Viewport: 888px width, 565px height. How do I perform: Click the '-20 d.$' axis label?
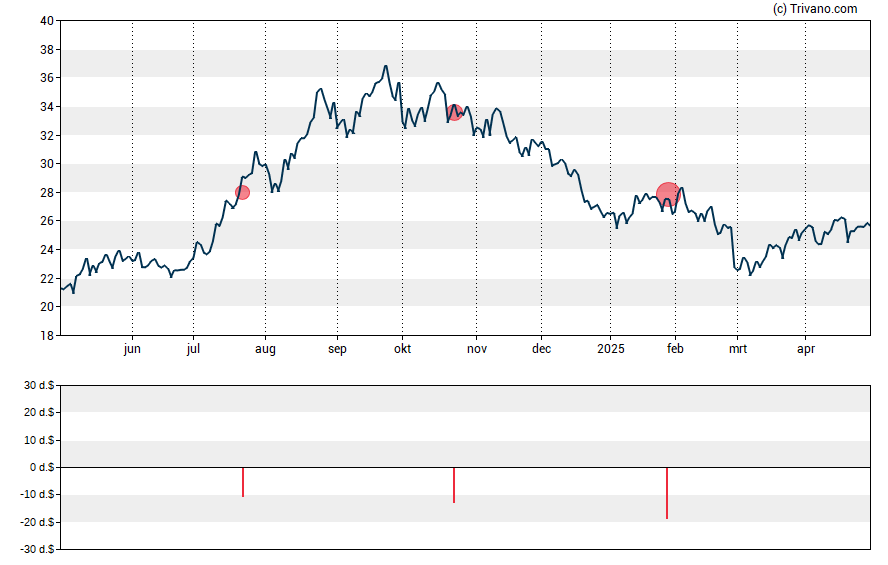tap(37, 523)
